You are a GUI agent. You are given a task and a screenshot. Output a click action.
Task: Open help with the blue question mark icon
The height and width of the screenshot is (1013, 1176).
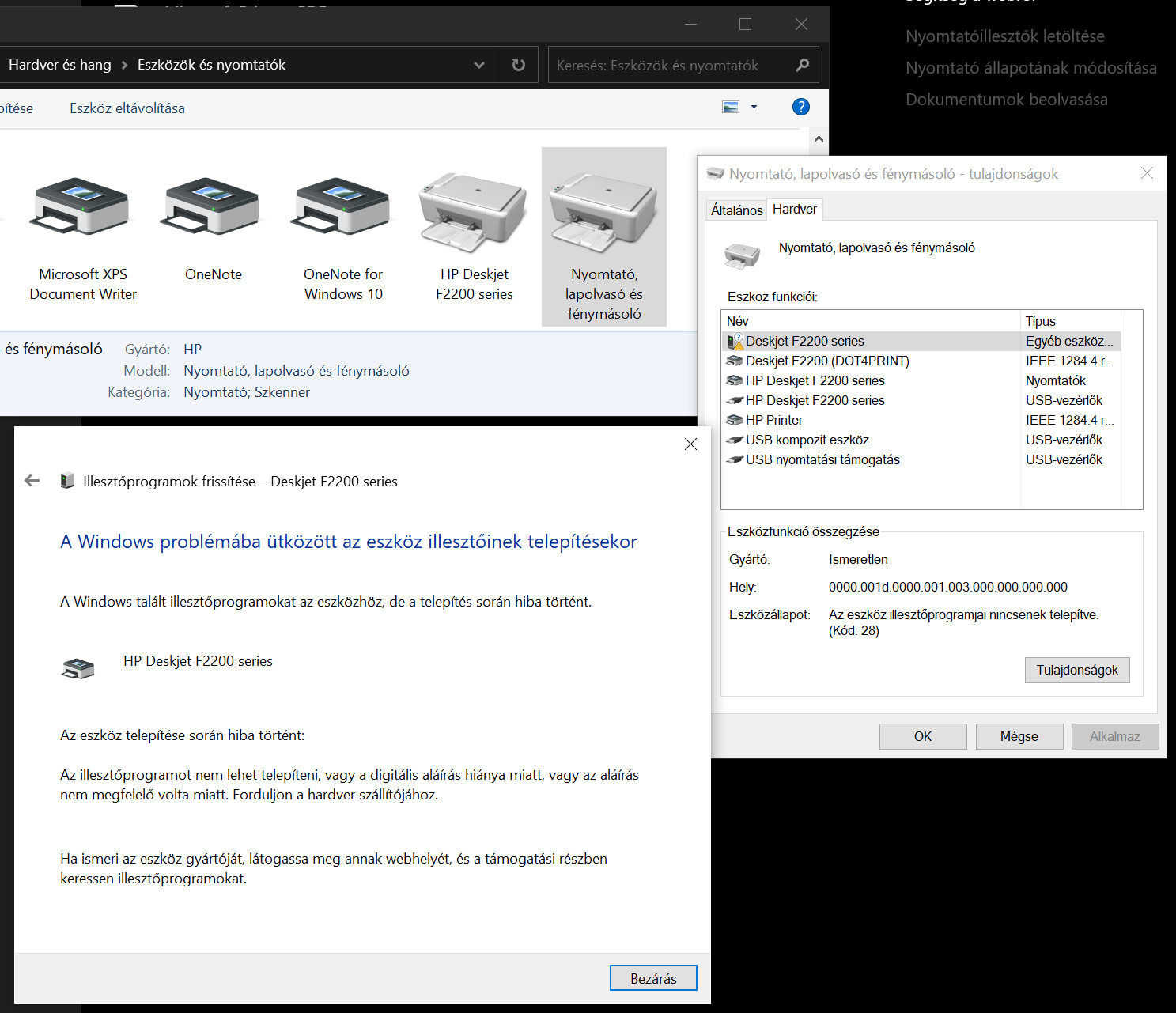click(x=800, y=107)
